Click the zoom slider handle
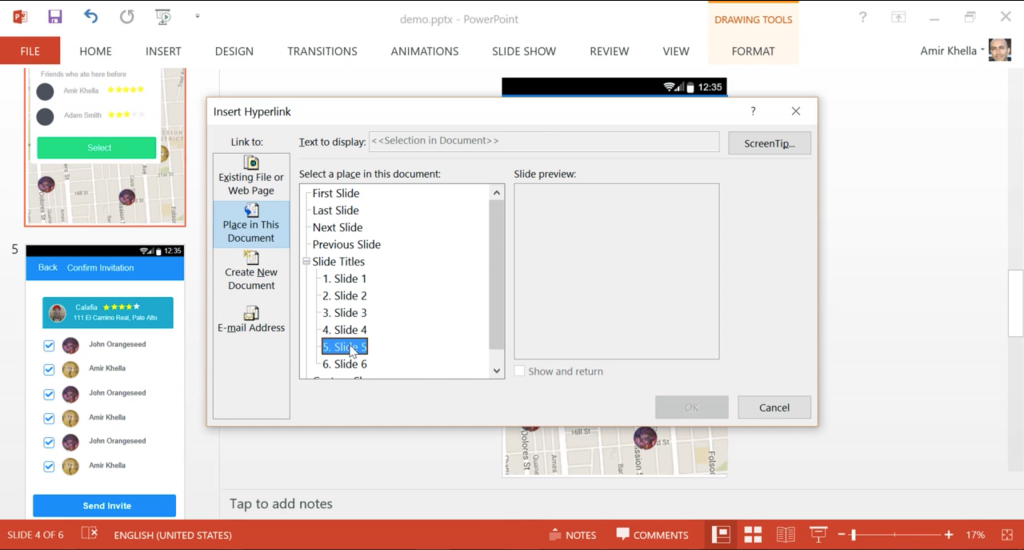Screen dimensions: 1024x550 [x=853, y=535]
